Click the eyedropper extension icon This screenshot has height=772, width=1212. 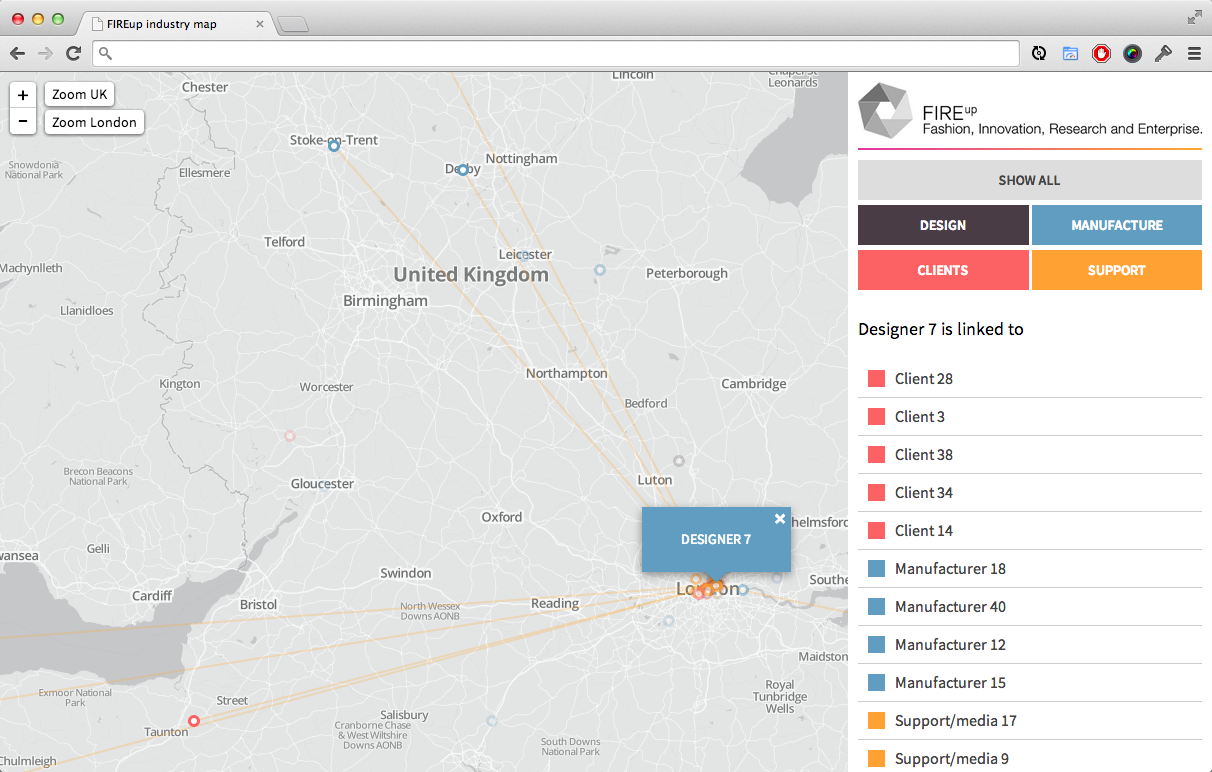pyautogui.click(x=1163, y=53)
